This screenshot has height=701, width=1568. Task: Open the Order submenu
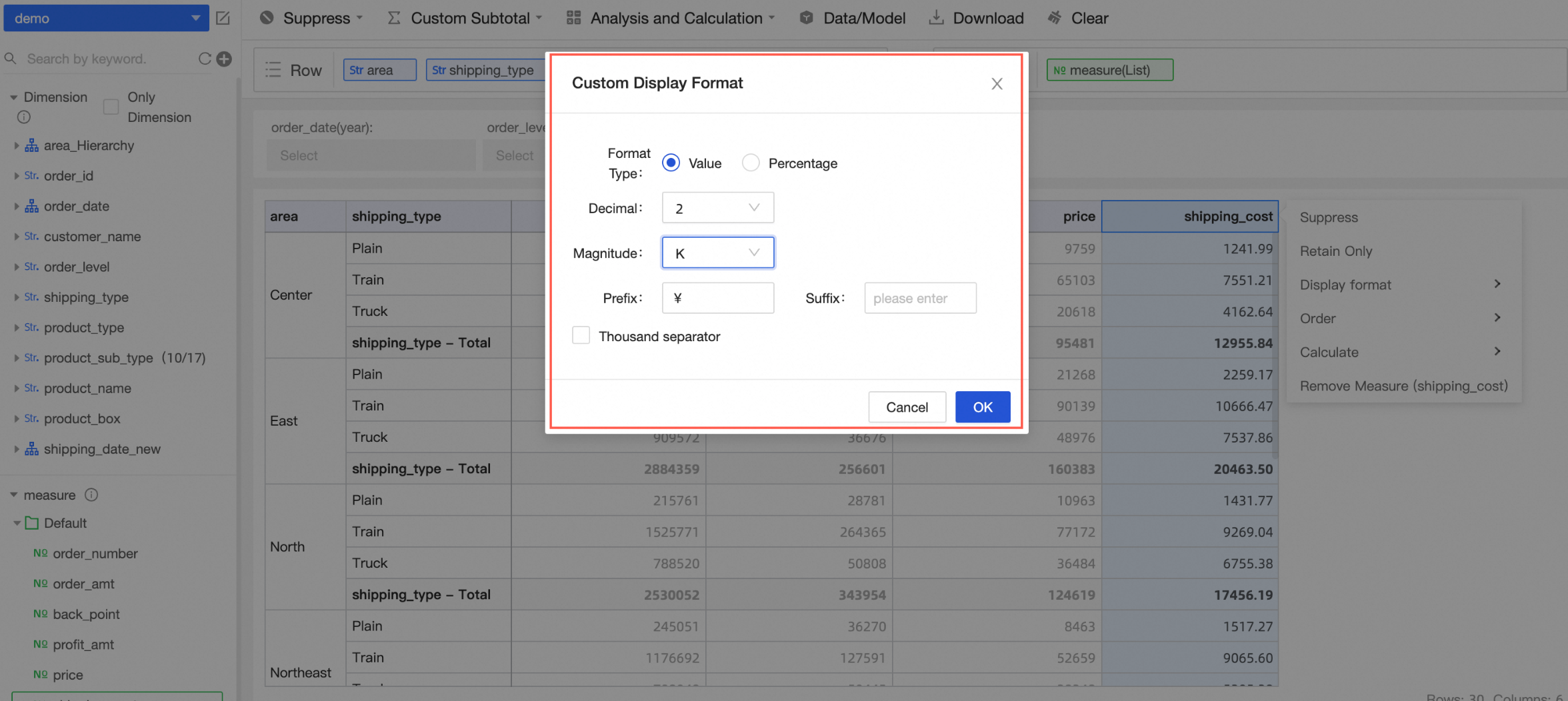point(1404,319)
